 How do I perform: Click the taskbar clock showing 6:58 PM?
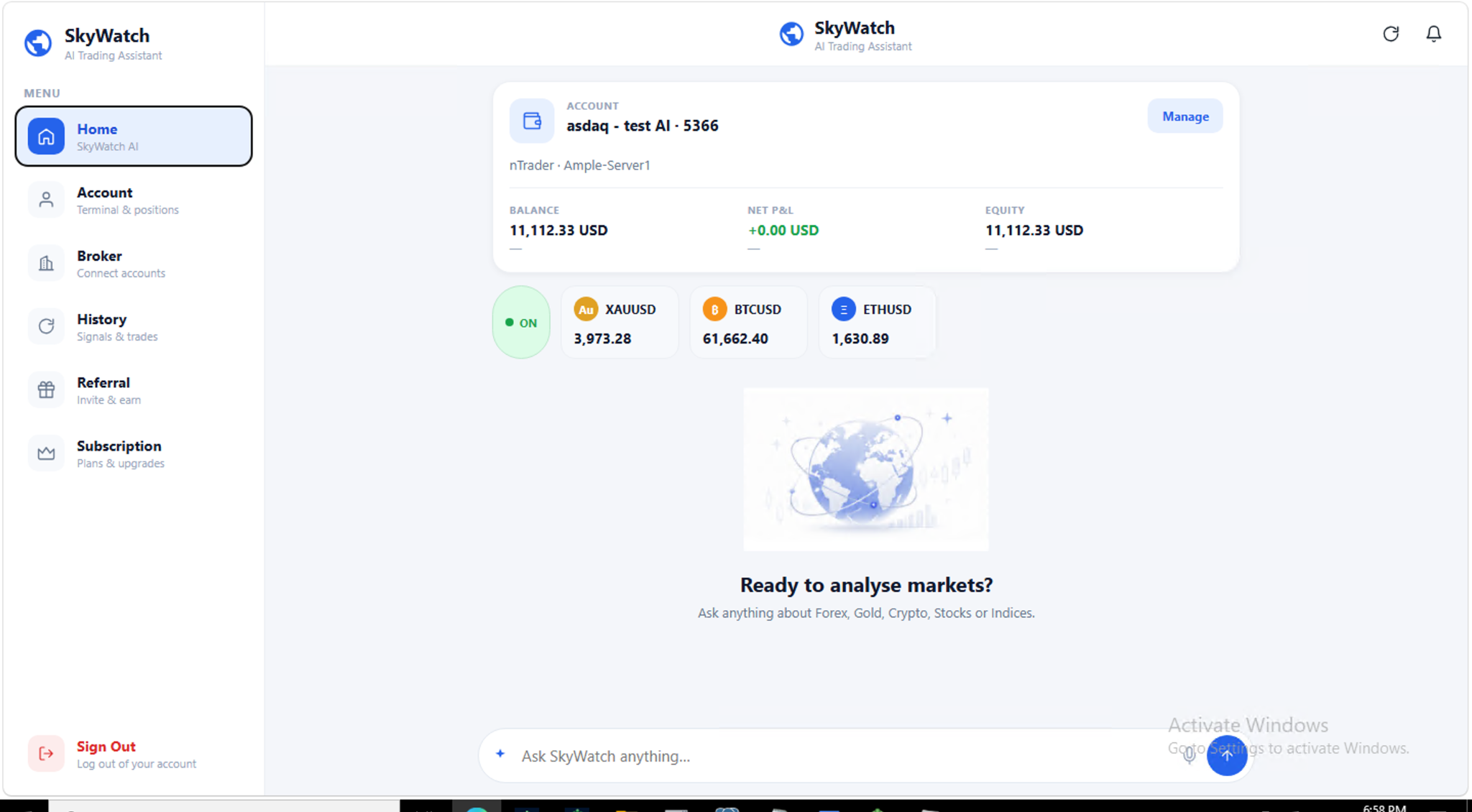point(1384,808)
